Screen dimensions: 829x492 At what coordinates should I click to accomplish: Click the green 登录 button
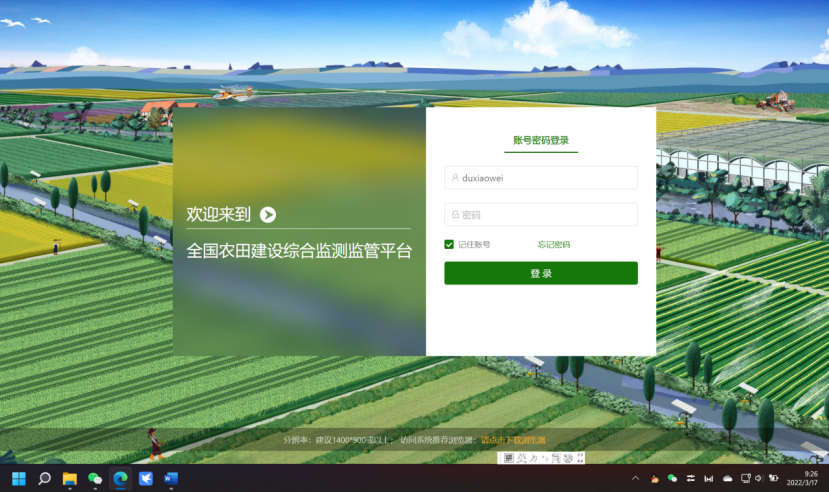(541, 273)
